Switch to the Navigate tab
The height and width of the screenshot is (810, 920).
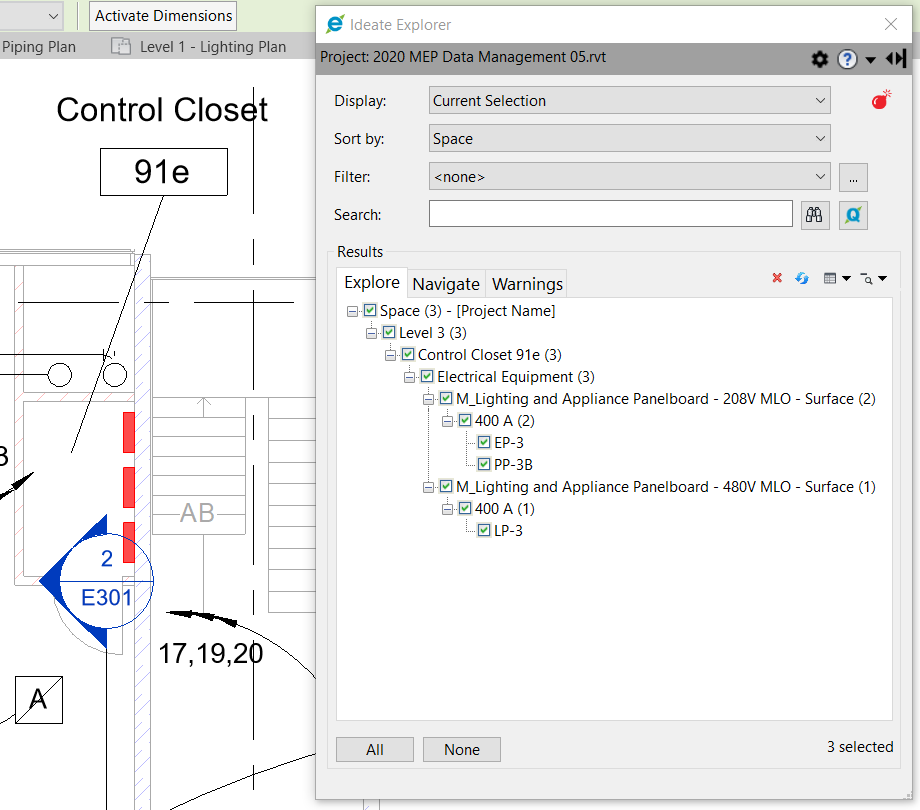tap(446, 284)
